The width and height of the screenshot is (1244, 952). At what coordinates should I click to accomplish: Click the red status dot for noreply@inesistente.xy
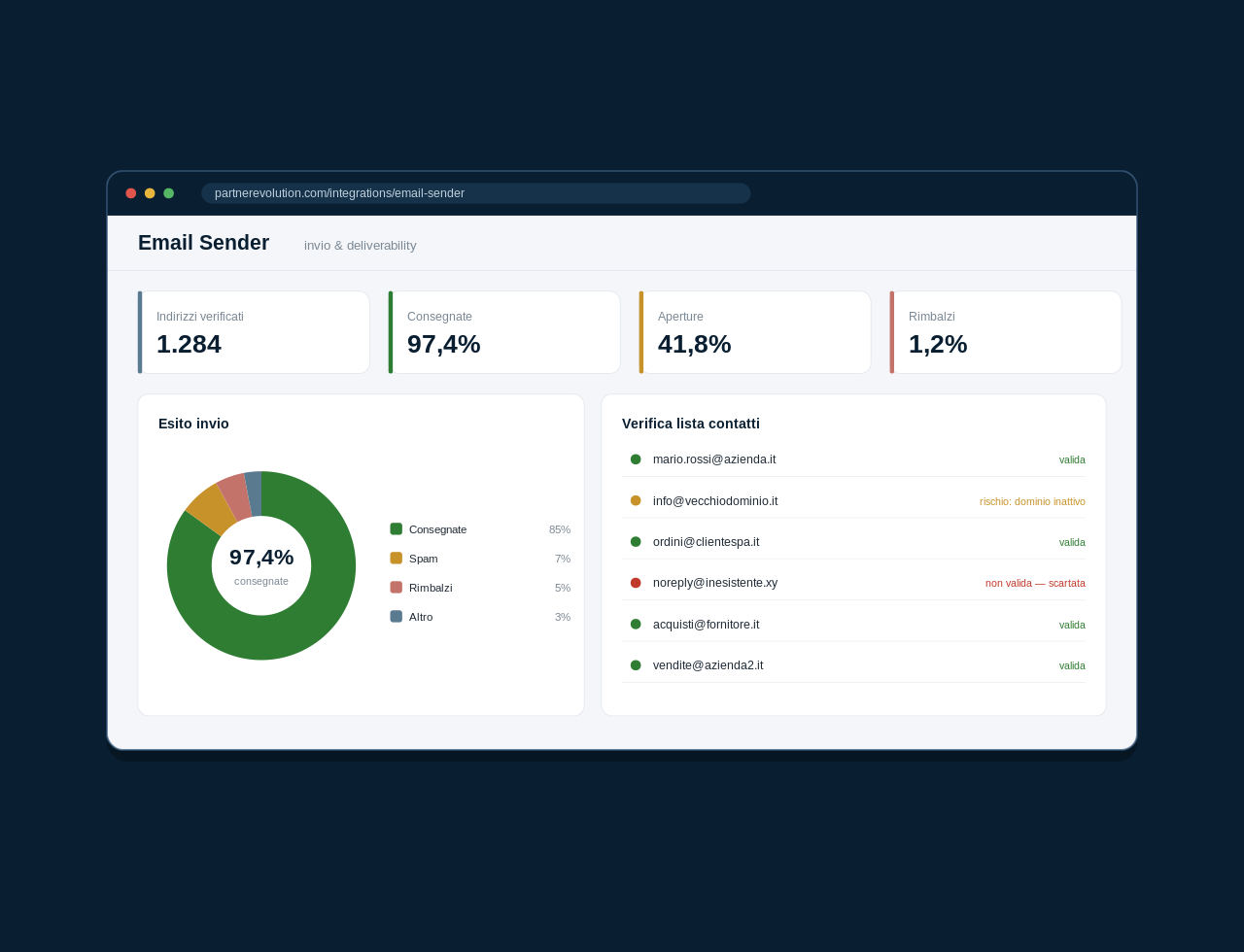(636, 583)
